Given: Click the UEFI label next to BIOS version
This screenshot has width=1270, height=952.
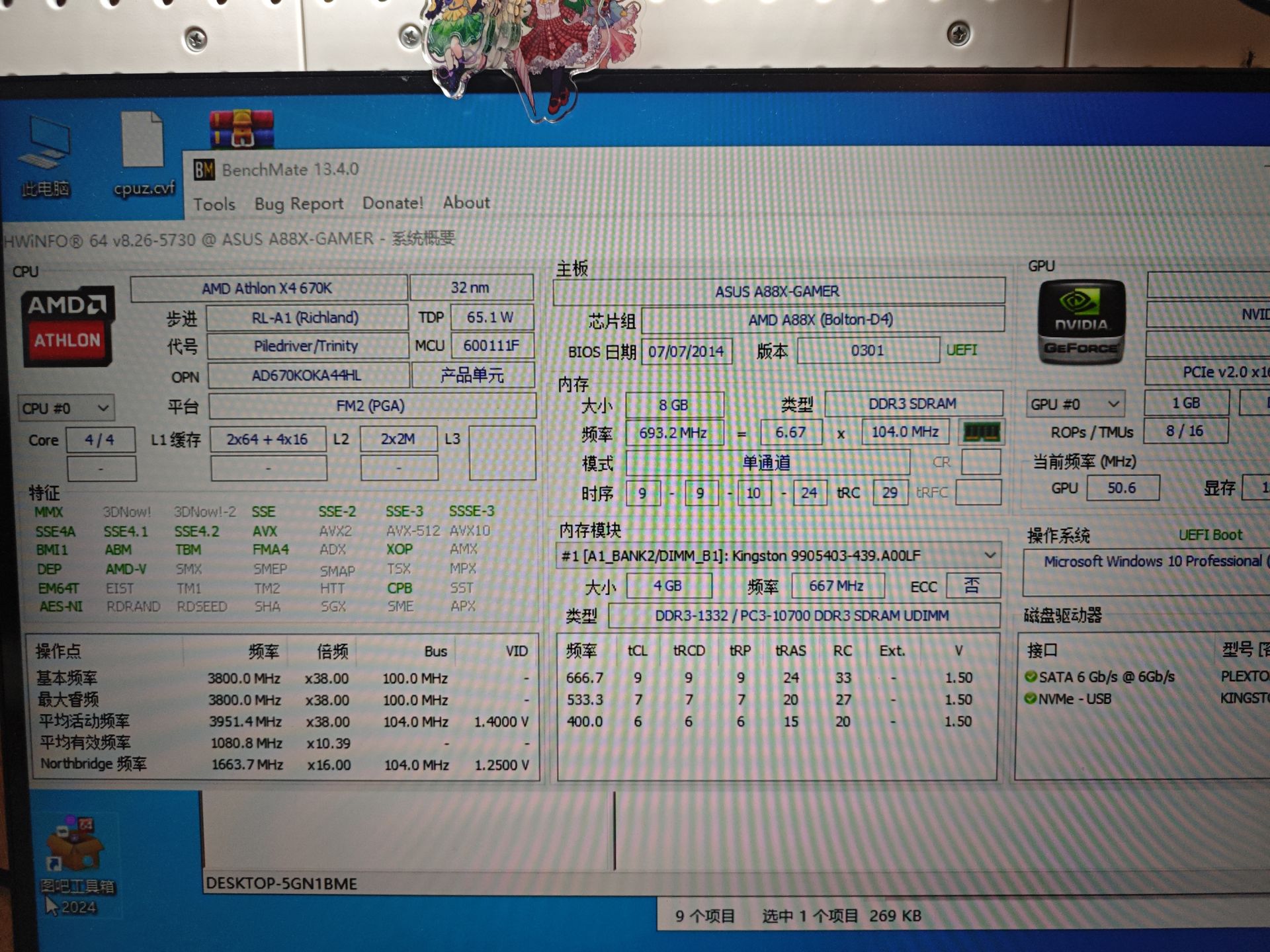Looking at the screenshot, I should click(x=962, y=350).
